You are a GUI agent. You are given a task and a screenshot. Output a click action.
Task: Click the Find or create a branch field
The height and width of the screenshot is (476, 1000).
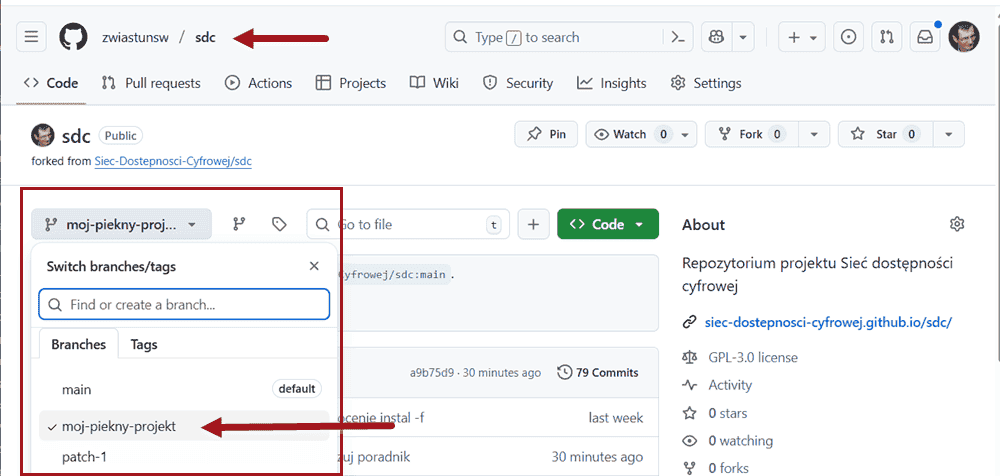[184, 304]
